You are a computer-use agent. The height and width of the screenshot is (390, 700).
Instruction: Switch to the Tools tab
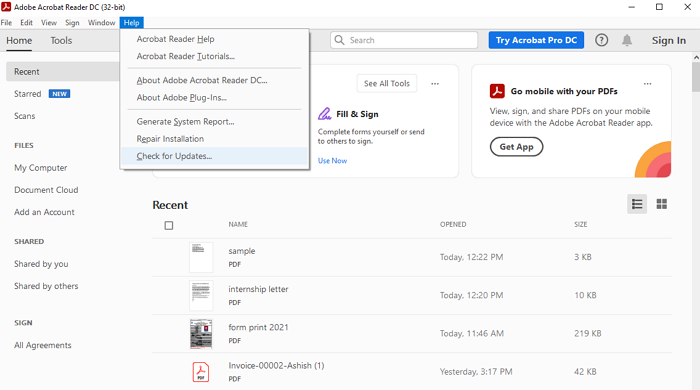pyautogui.click(x=61, y=41)
